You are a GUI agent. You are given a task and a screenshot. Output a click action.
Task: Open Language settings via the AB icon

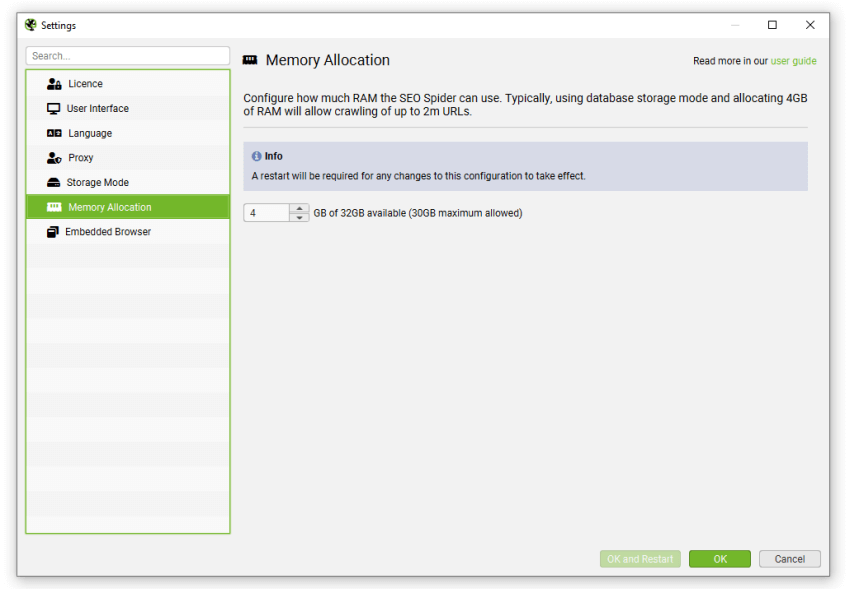(x=54, y=133)
